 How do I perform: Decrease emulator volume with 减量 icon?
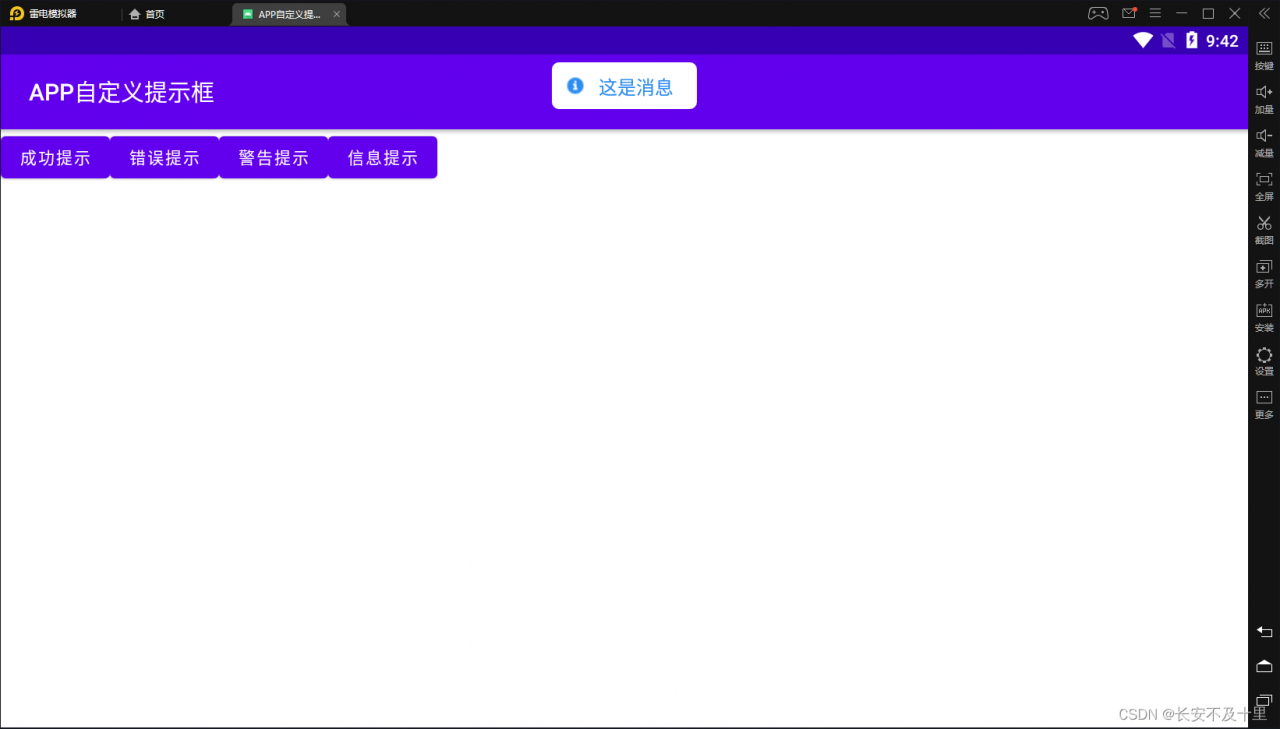1263,143
